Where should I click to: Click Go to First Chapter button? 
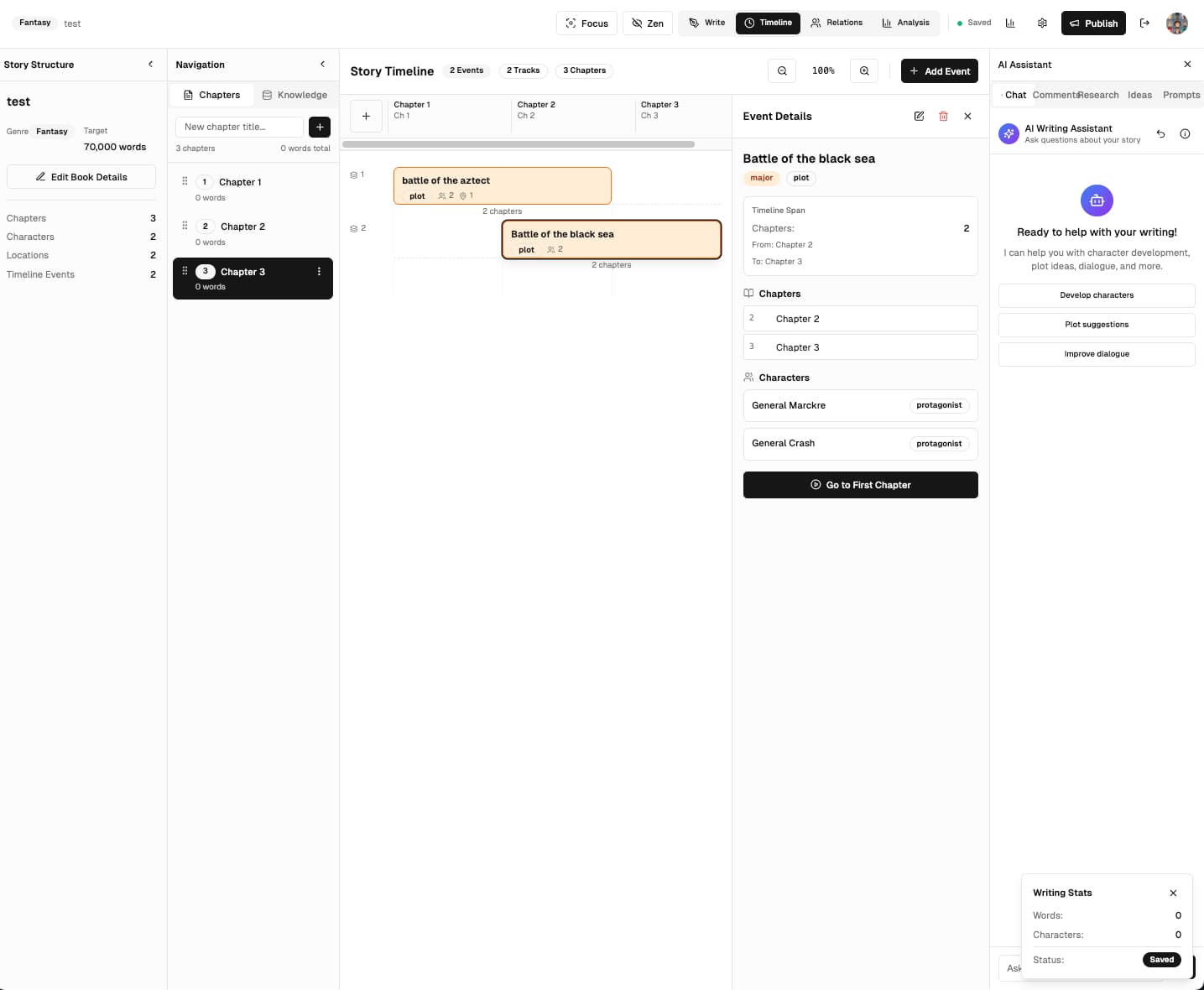tap(860, 485)
